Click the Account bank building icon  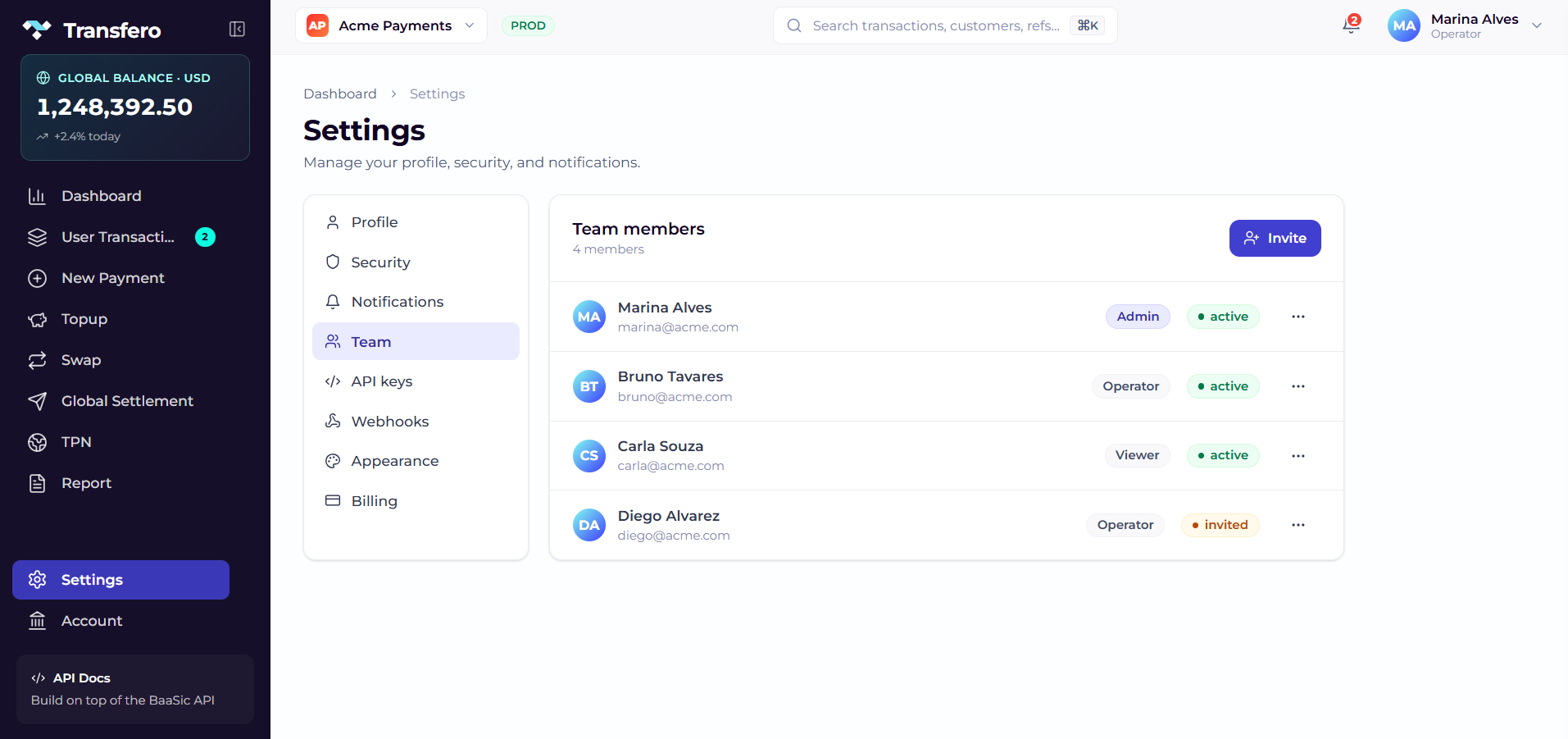pos(37,621)
